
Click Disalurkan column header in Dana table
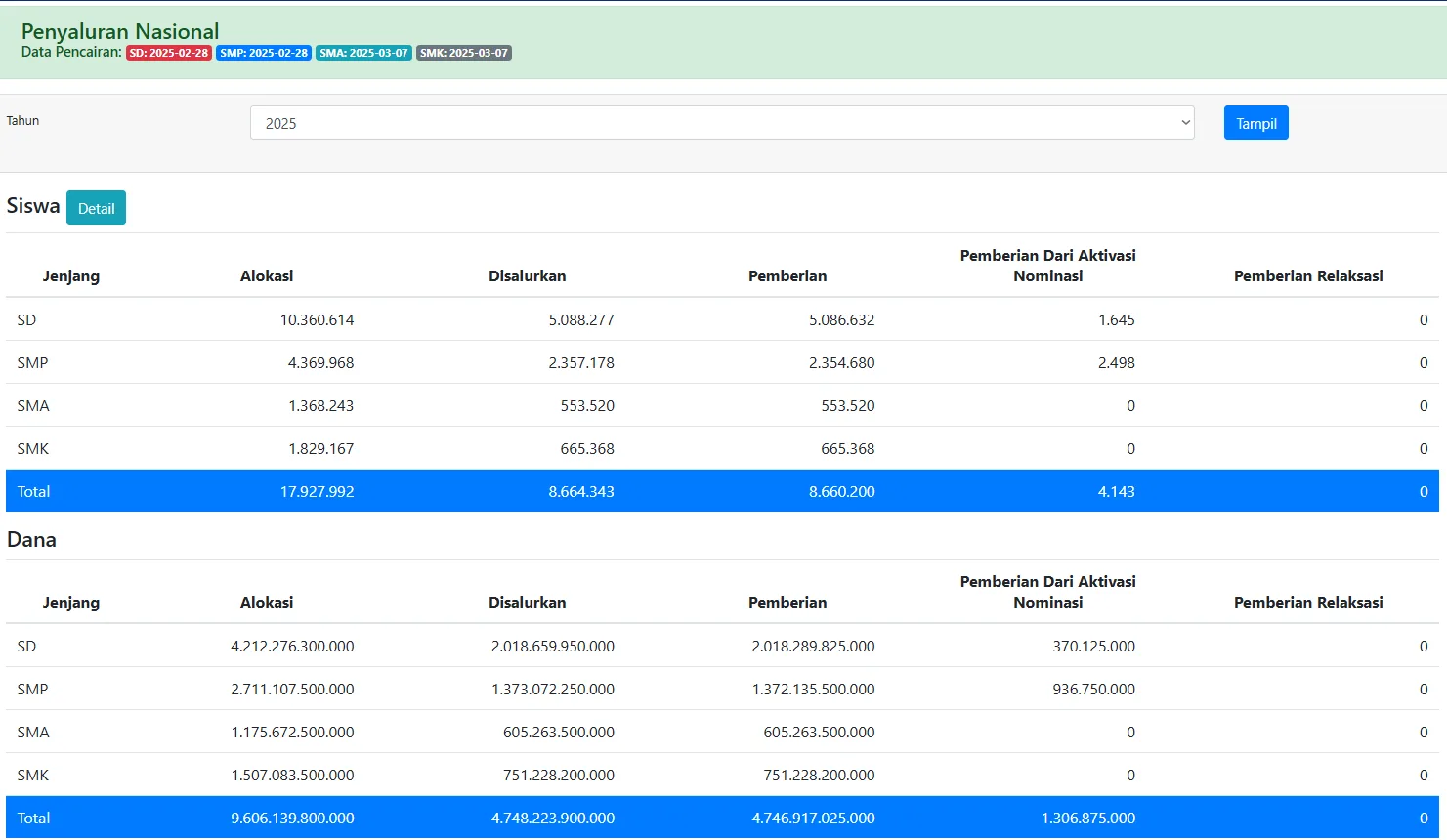click(527, 603)
